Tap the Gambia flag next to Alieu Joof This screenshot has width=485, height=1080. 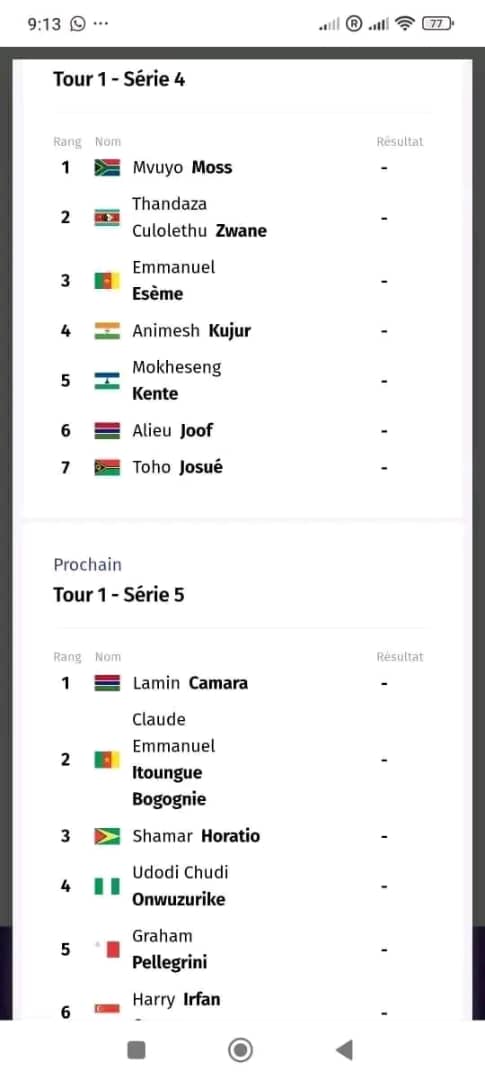coord(107,431)
